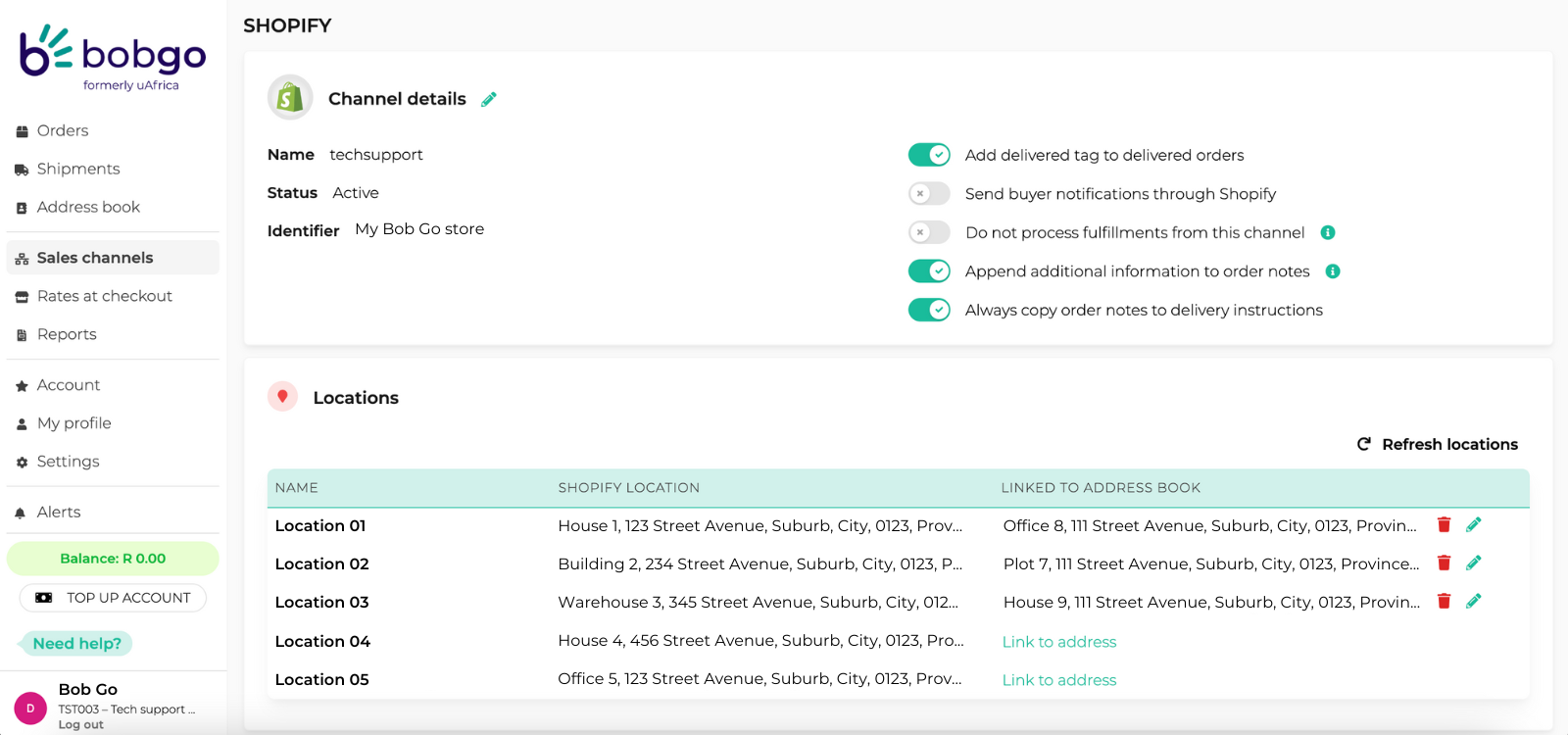This screenshot has height=735, width=1568.
Task: Click the Rates at checkout store icon
Action: [22, 297]
